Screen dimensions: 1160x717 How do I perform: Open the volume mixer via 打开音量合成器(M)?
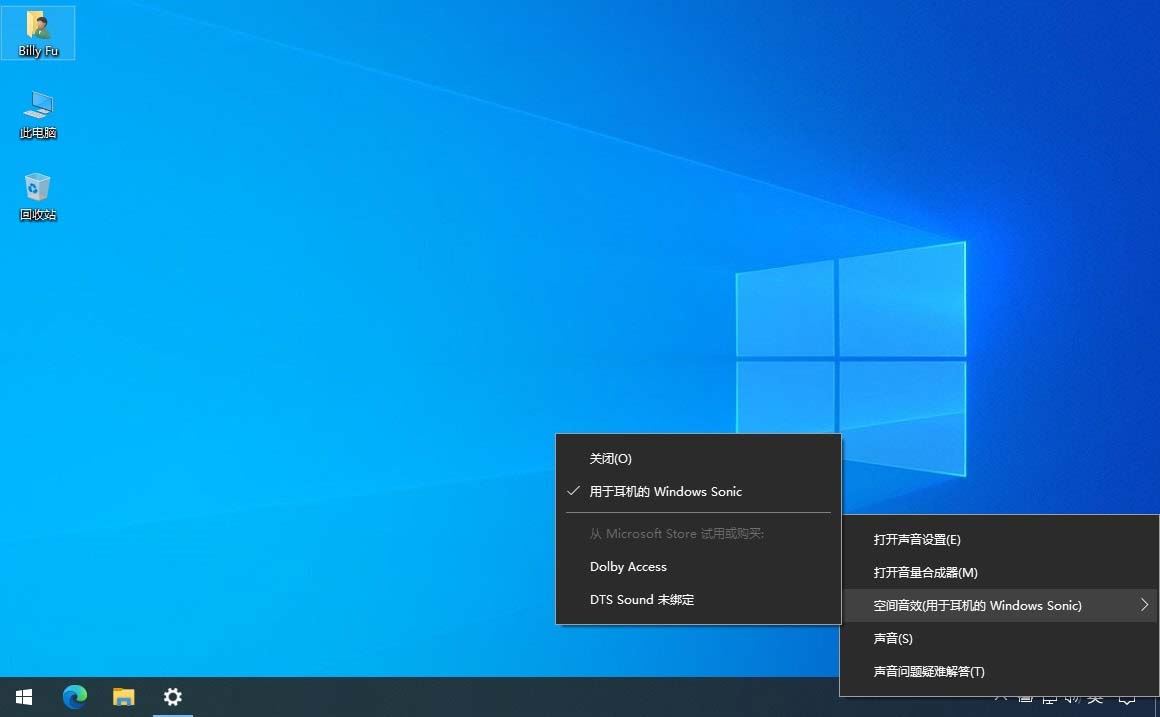(925, 572)
